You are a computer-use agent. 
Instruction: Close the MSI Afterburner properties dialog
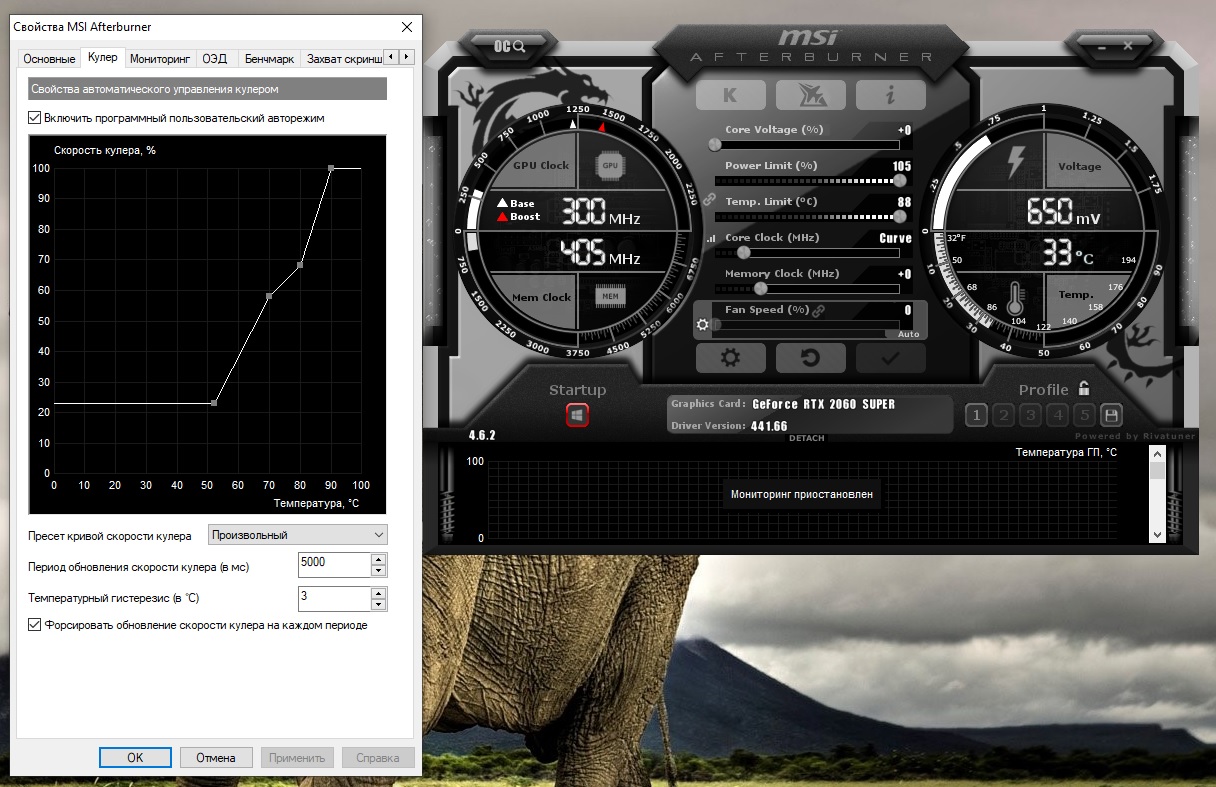coord(406,27)
